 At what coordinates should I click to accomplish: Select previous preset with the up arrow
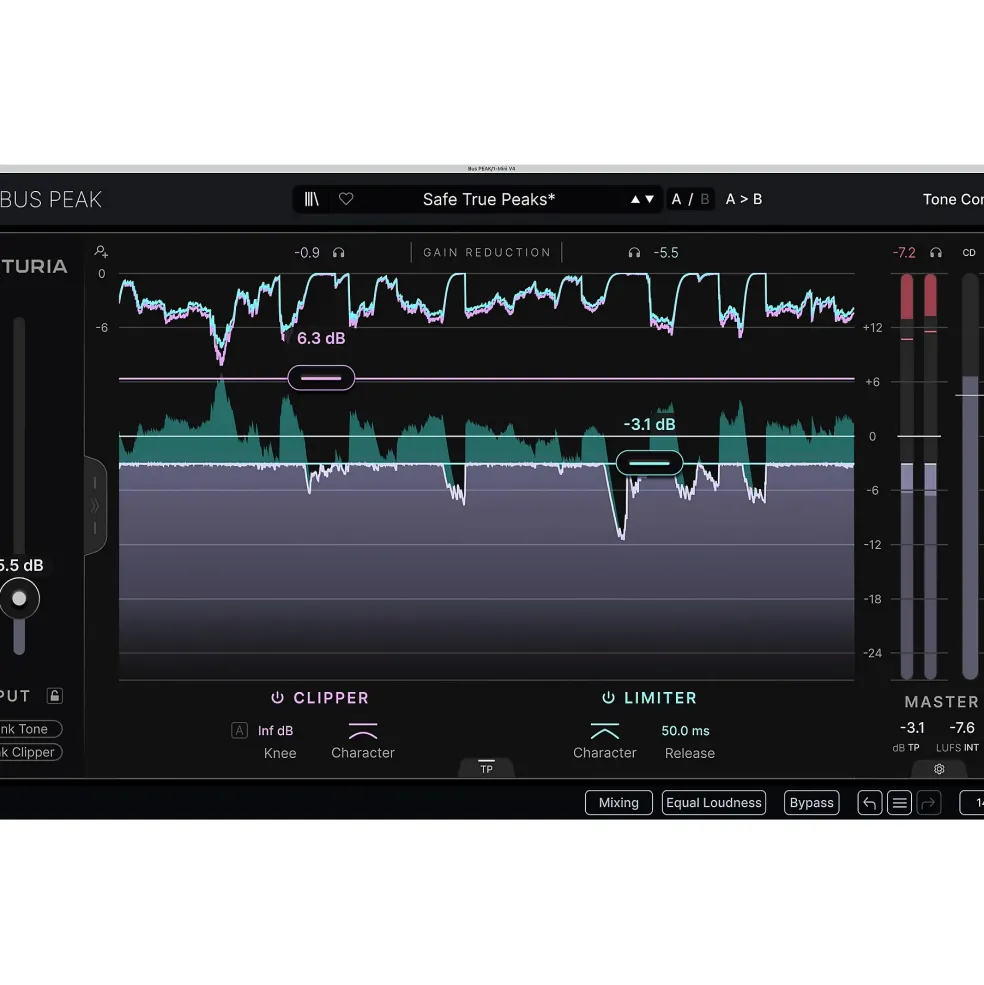(x=635, y=199)
